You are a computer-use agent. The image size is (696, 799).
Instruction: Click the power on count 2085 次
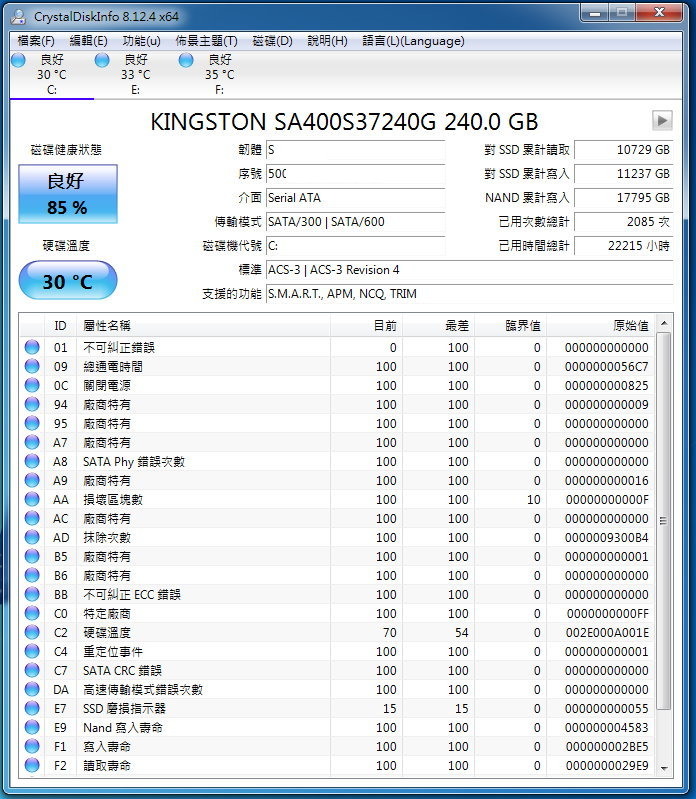click(624, 222)
